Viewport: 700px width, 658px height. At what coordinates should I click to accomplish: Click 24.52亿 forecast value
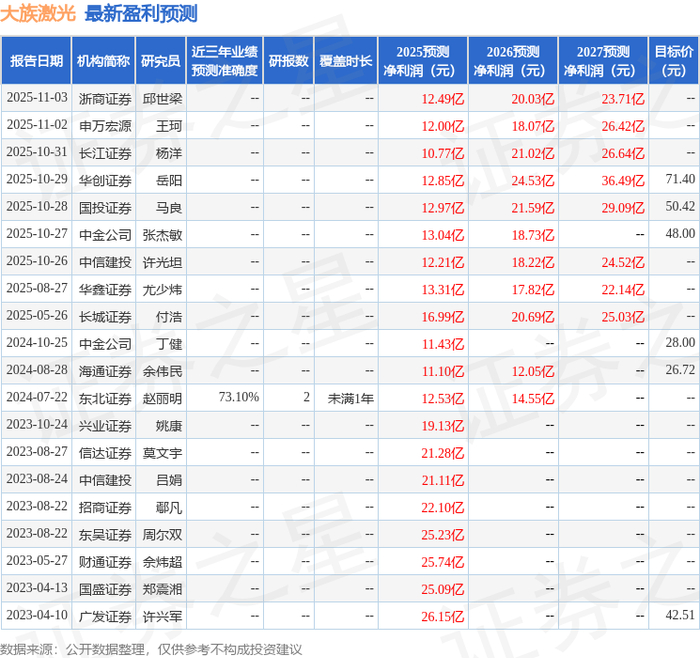point(623,262)
